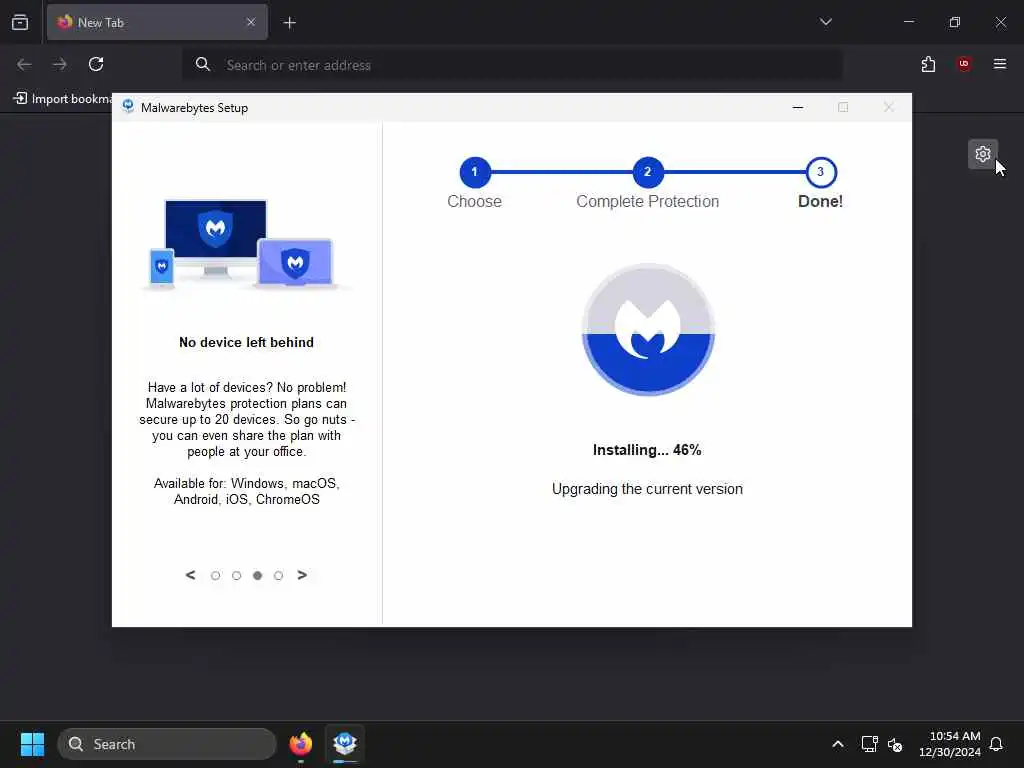Open the browser hamburger application menu
Image resolution: width=1024 pixels, height=768 pixels.
point(999,64)
